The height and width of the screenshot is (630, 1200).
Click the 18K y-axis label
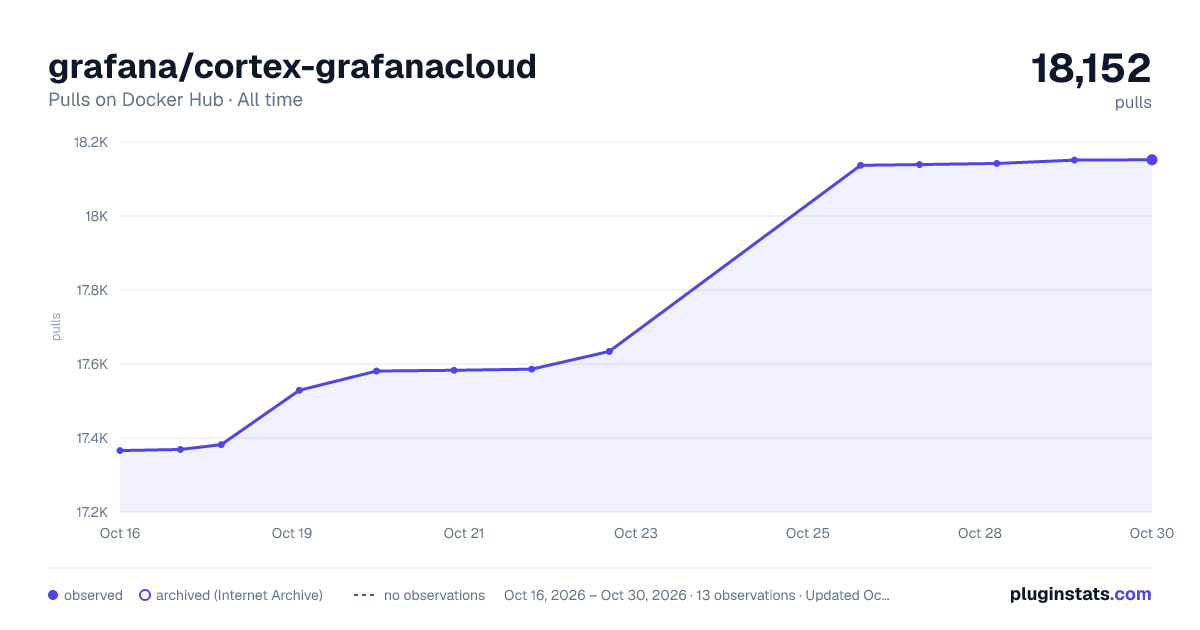click(x=96, y=216)
